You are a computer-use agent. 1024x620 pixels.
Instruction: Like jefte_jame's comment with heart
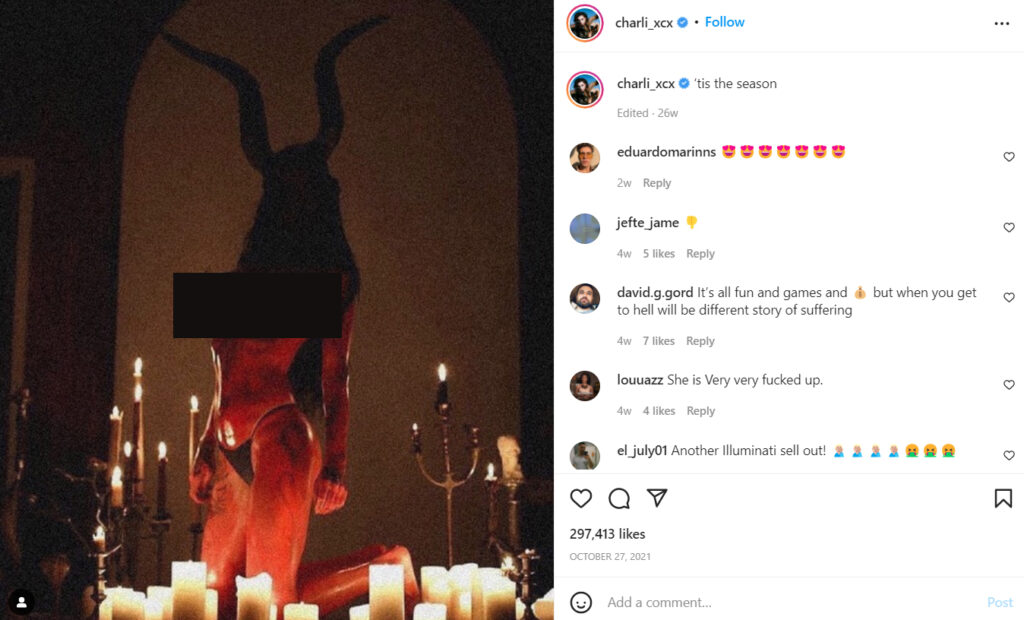[1009, 227]
